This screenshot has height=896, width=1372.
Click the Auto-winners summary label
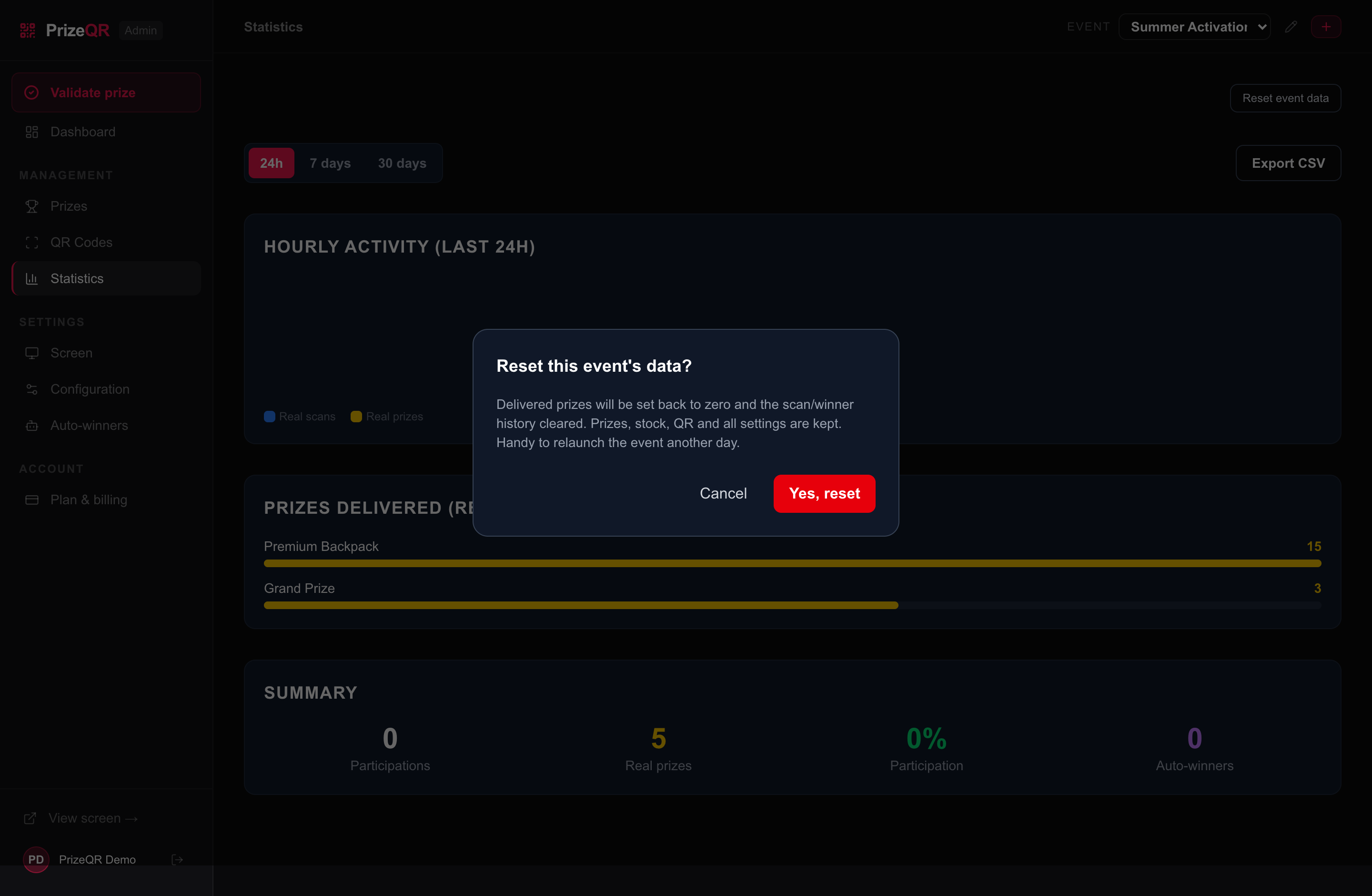tap(1194, 766)
